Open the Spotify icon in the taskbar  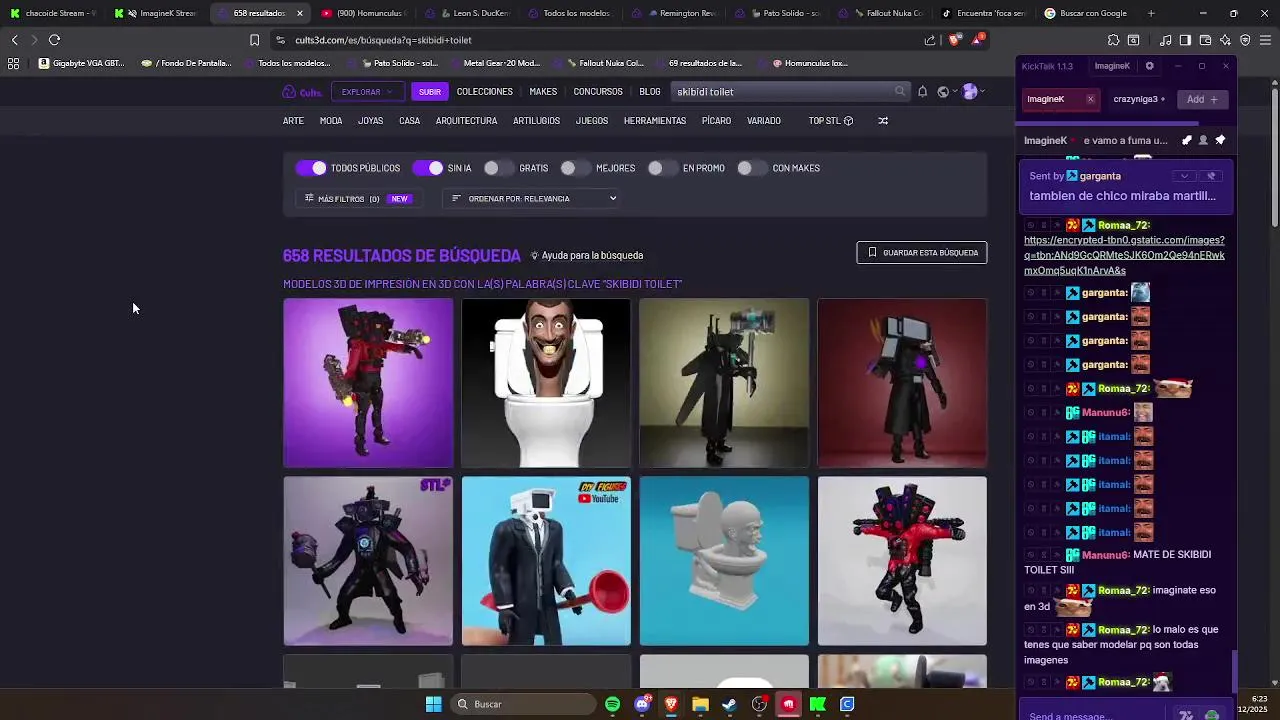[x=613, y=704]
